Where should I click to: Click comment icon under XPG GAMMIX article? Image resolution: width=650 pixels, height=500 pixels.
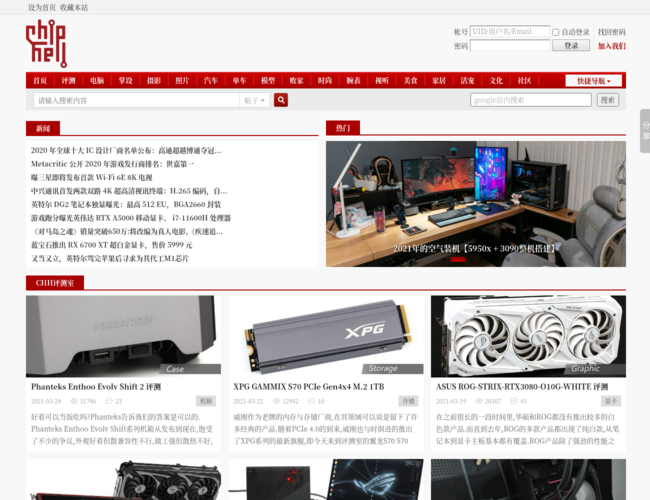(311, 401)
